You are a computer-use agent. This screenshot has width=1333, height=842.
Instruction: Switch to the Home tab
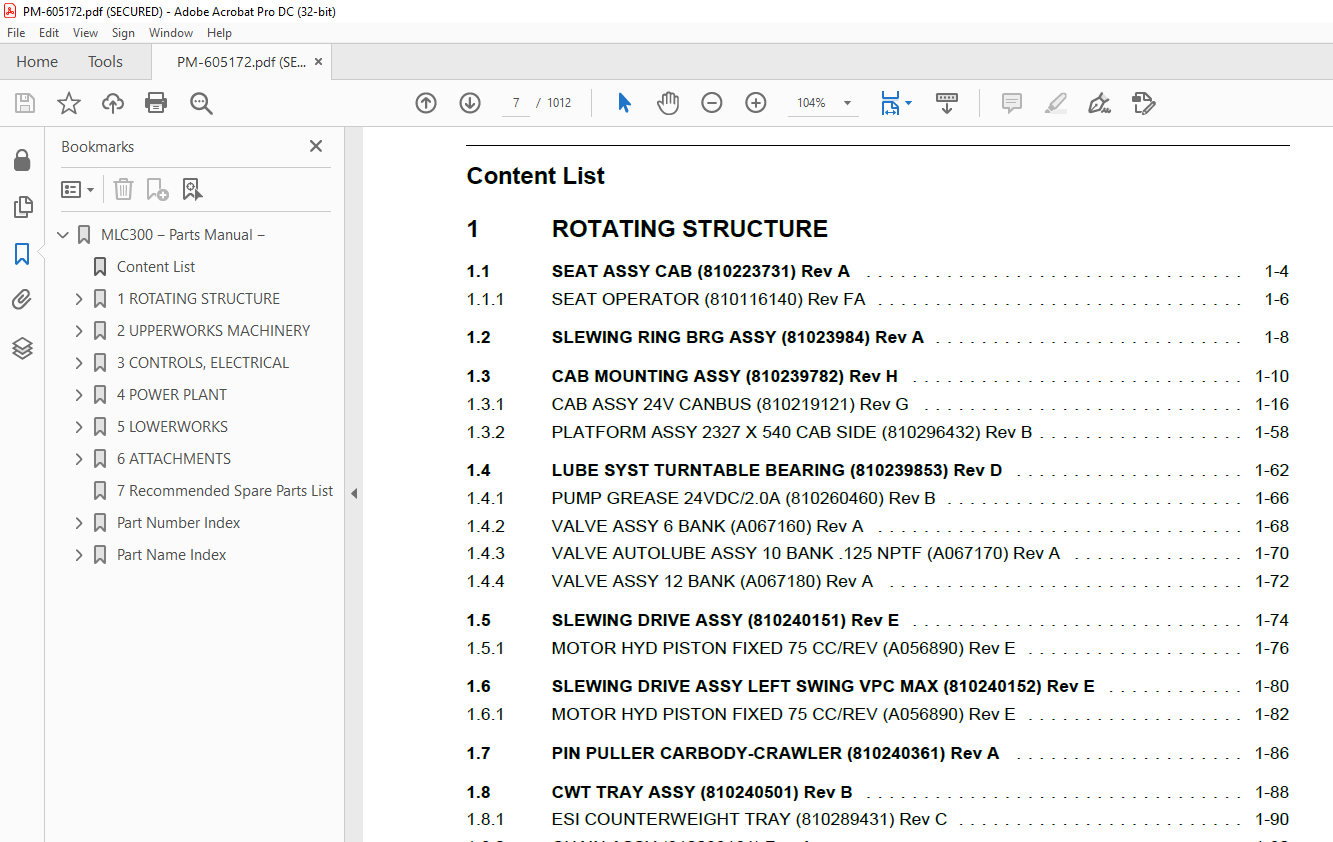(37, 62)
